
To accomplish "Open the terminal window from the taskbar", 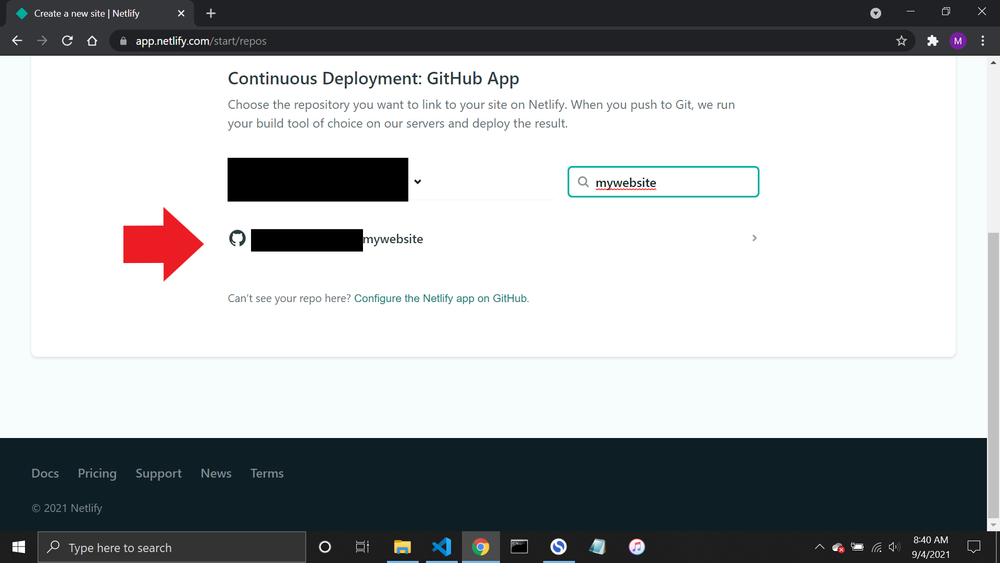I will 519,547.
